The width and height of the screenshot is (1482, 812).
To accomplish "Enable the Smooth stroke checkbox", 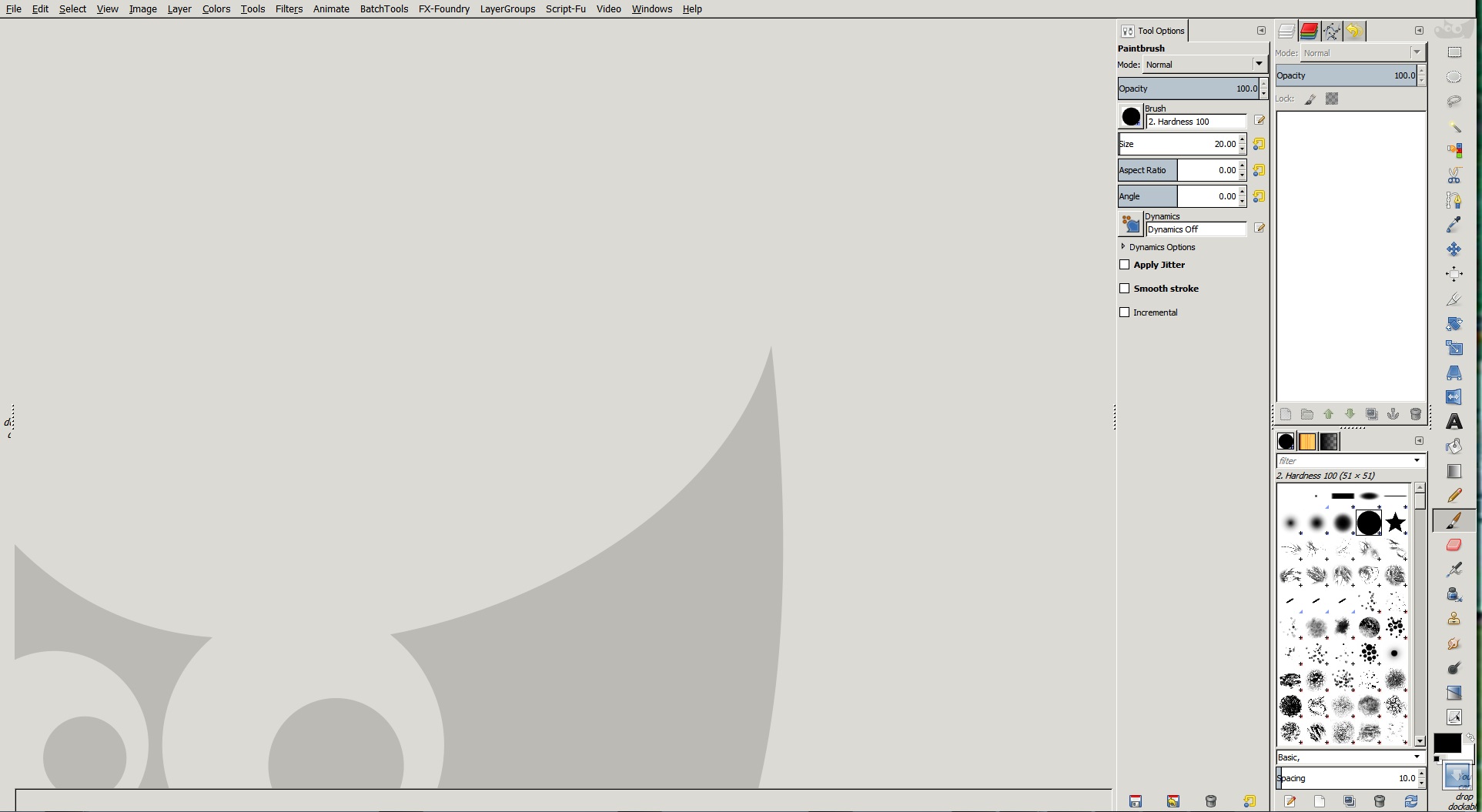I will 1124,289.
